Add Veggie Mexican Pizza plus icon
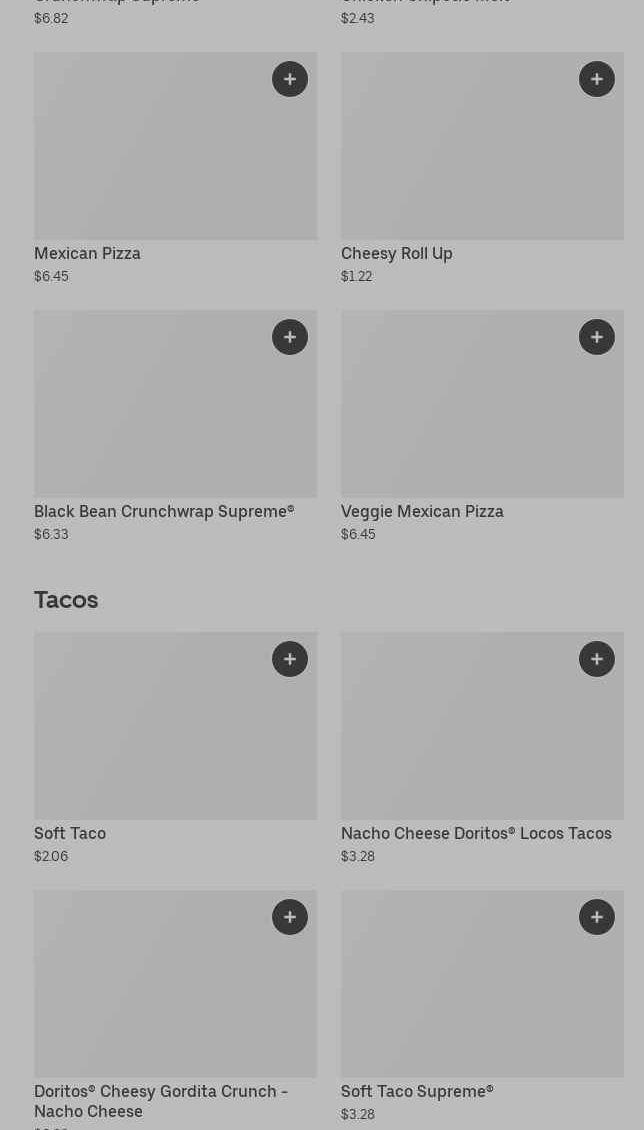This screenshot has width=644, height=1130. tap(597, 337)
